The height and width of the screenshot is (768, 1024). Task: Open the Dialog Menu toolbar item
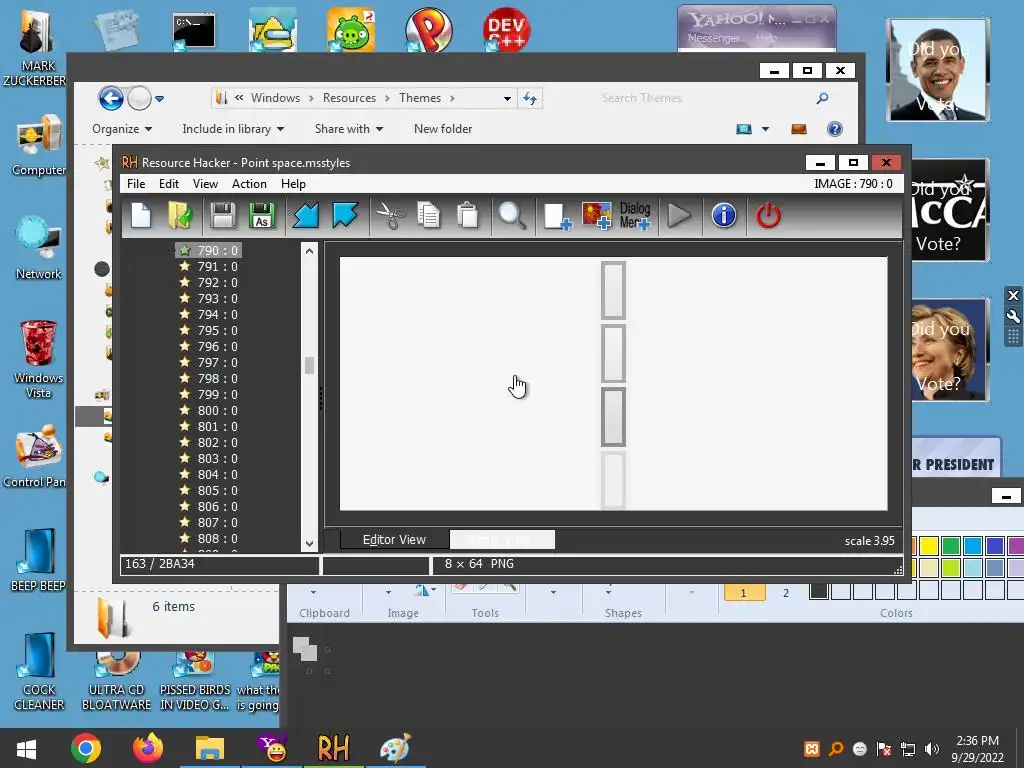635,216
